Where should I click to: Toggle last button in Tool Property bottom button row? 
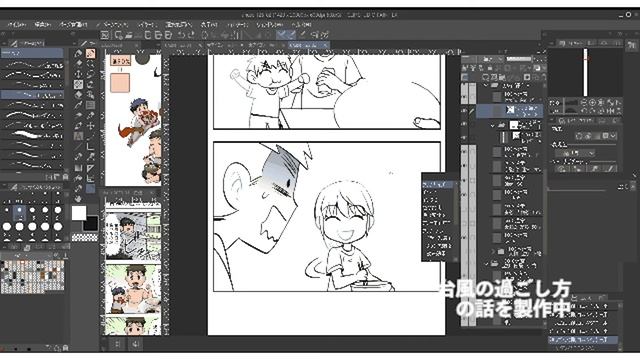pyautogui.click(x=611, y=169)
